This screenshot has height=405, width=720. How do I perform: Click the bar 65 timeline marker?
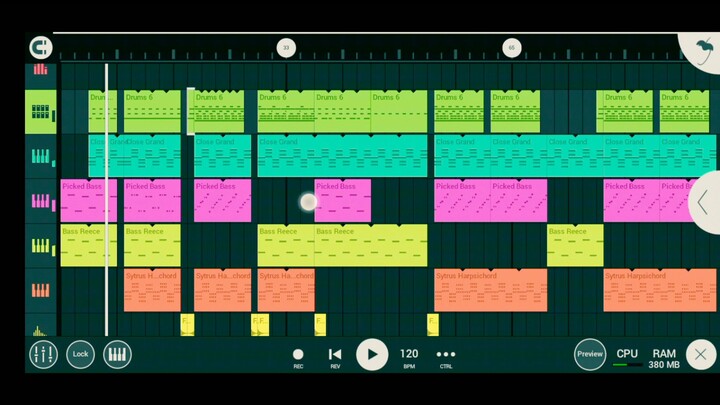pyautogui.click(x=511, y=47)
